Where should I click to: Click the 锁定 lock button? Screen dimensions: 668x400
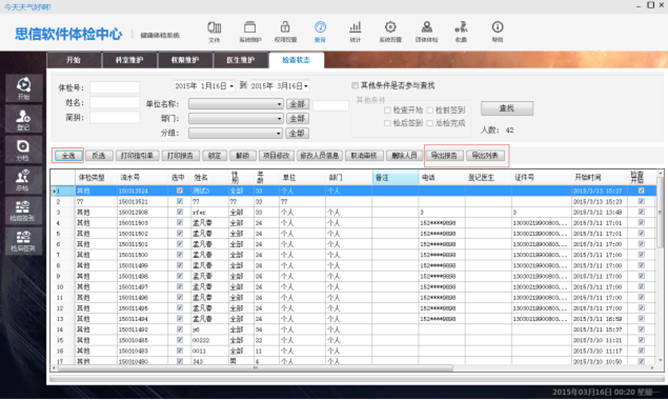[214, 156]
